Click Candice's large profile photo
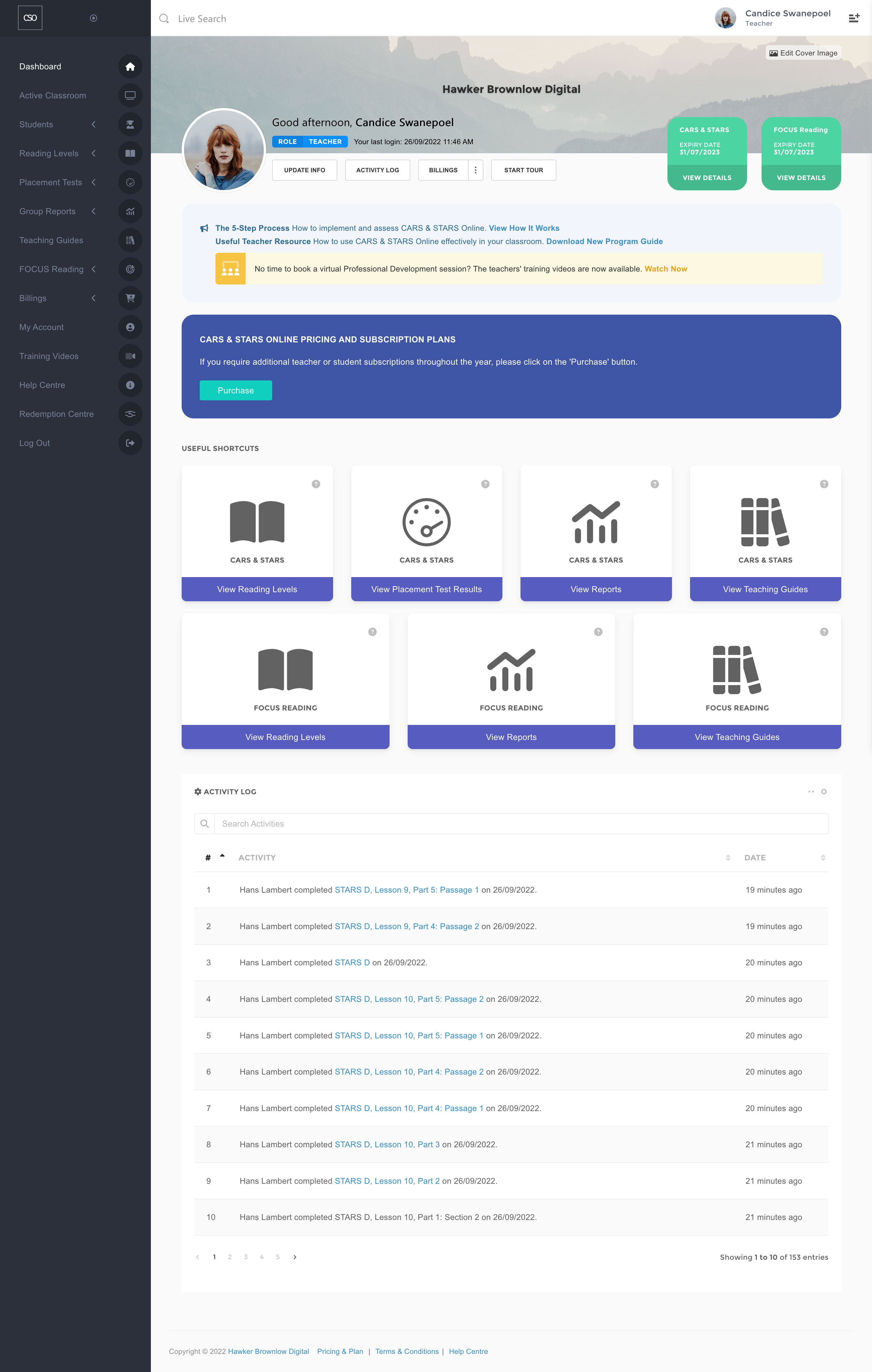Screen dimensions: 872x1372 point(224,151)
